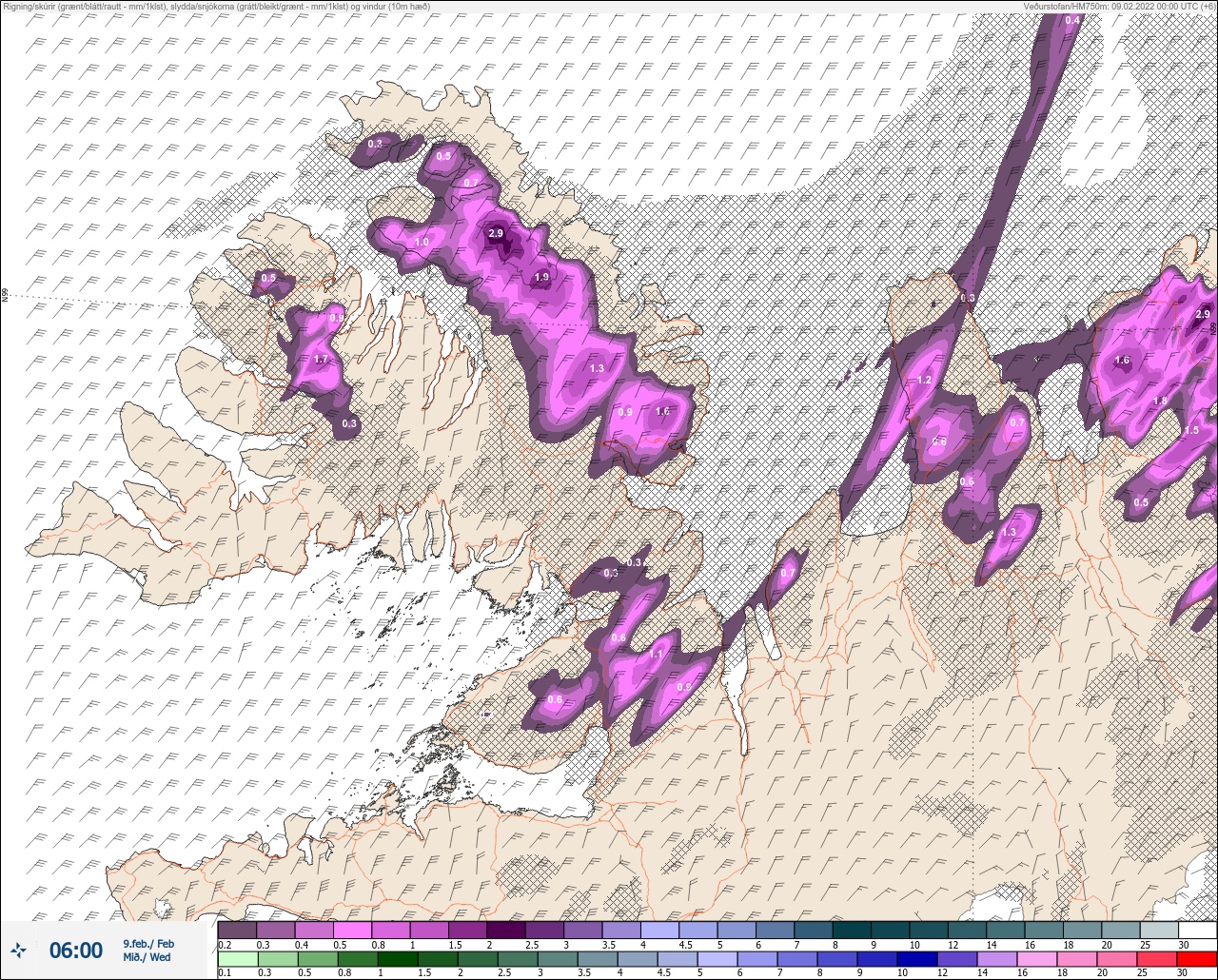The height and width of the screenshot is (980, 1218).
Task: Click the 1.7 precipitation value on the map
Action: [x=321, y=360]
